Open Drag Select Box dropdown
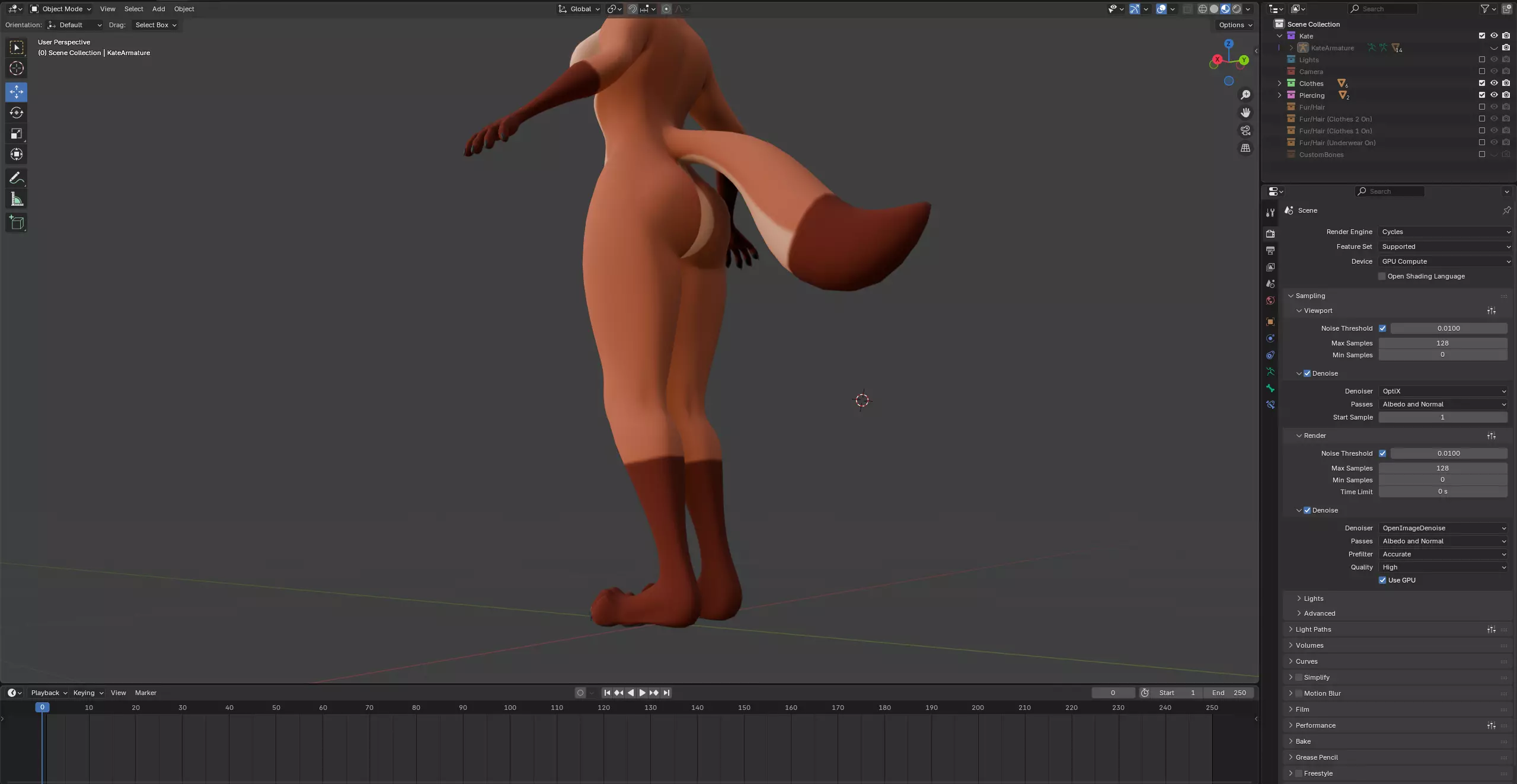The width and height of the screenshot is (1517, 784). click(x=155, y=25)
